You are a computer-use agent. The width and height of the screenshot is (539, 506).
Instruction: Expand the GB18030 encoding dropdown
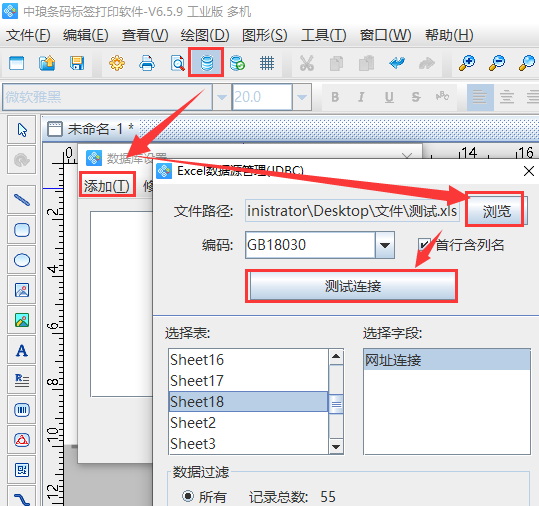[x=385, y=245]
